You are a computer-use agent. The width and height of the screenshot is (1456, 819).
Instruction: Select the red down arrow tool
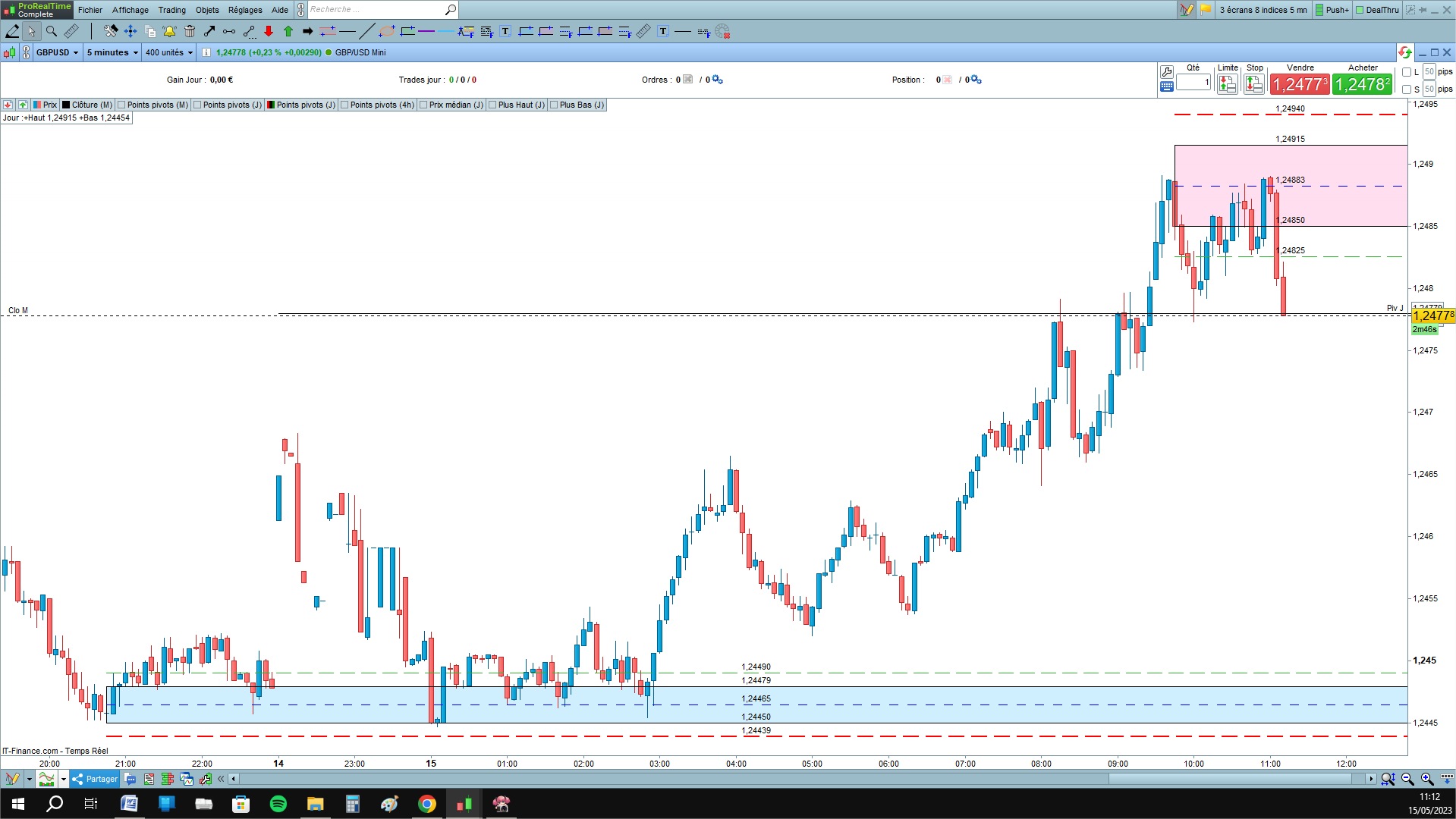pyautogui.click(x=269, y=31)
